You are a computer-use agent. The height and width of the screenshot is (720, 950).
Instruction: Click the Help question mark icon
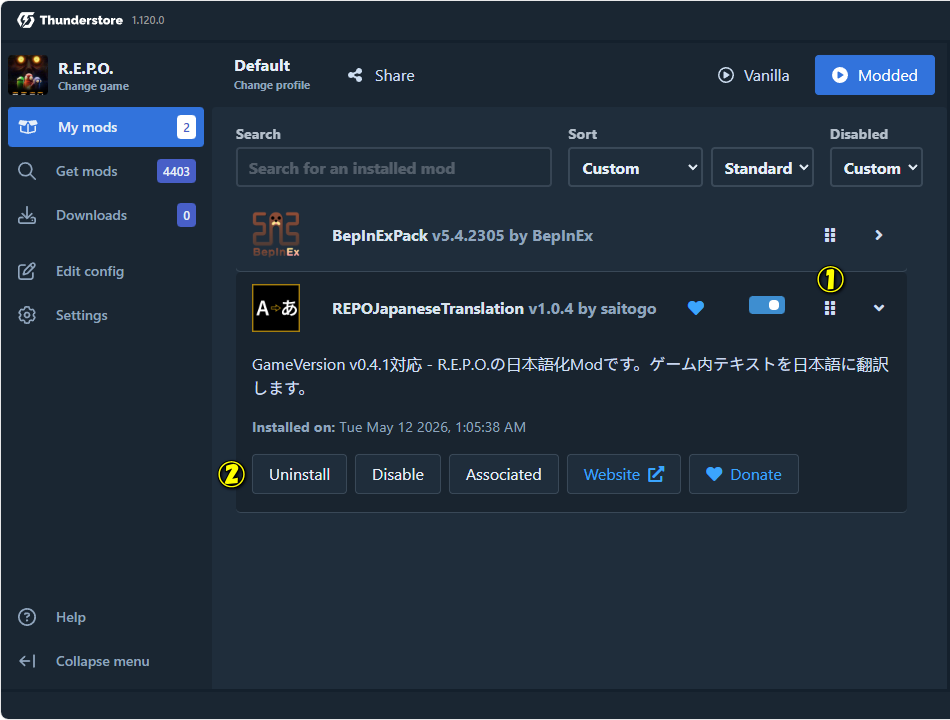(27, 617)
